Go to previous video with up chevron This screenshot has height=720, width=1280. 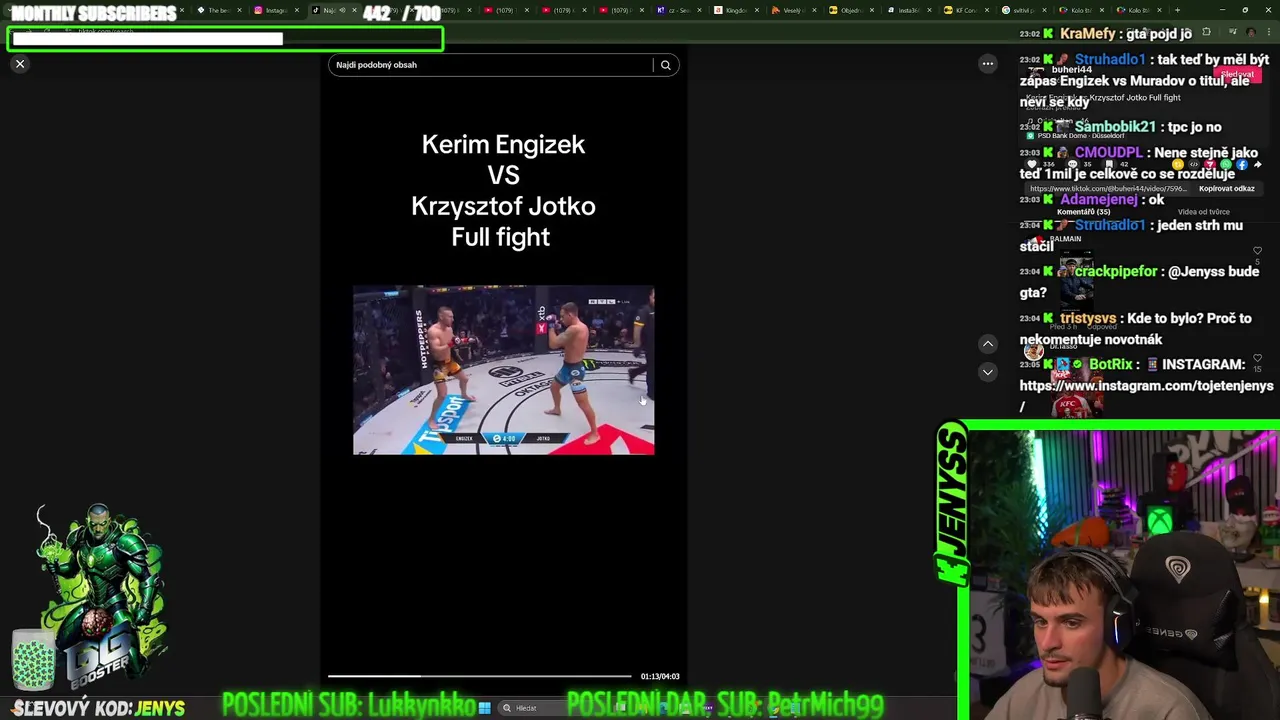pyautogui.click(x=987, y=344)
